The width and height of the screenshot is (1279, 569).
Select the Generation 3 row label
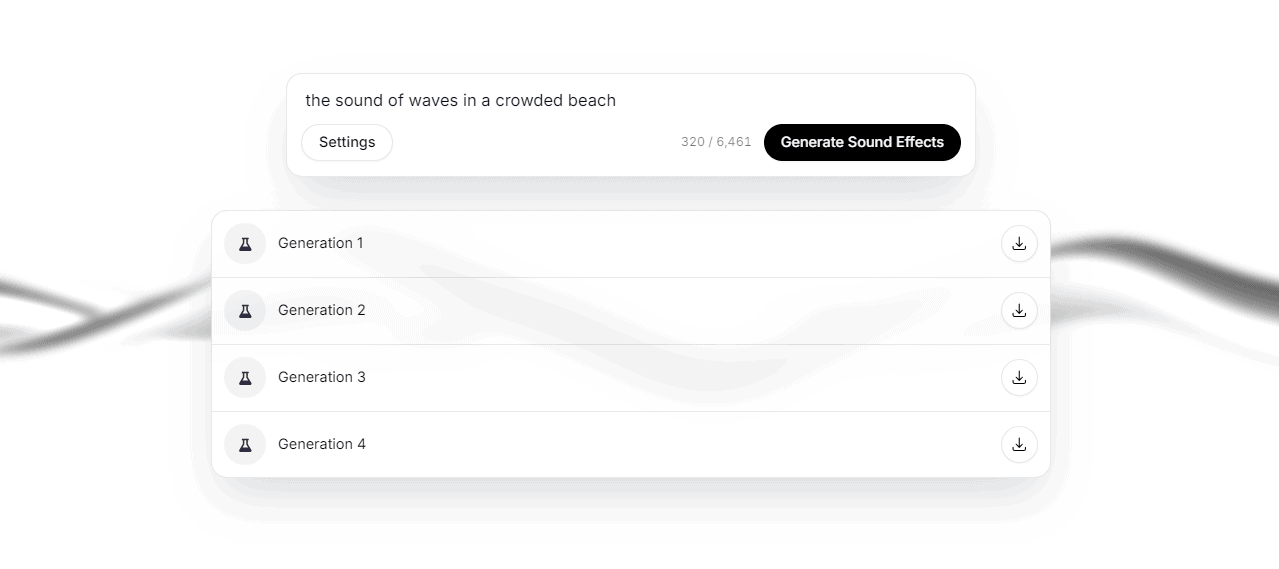pos(322,377)
